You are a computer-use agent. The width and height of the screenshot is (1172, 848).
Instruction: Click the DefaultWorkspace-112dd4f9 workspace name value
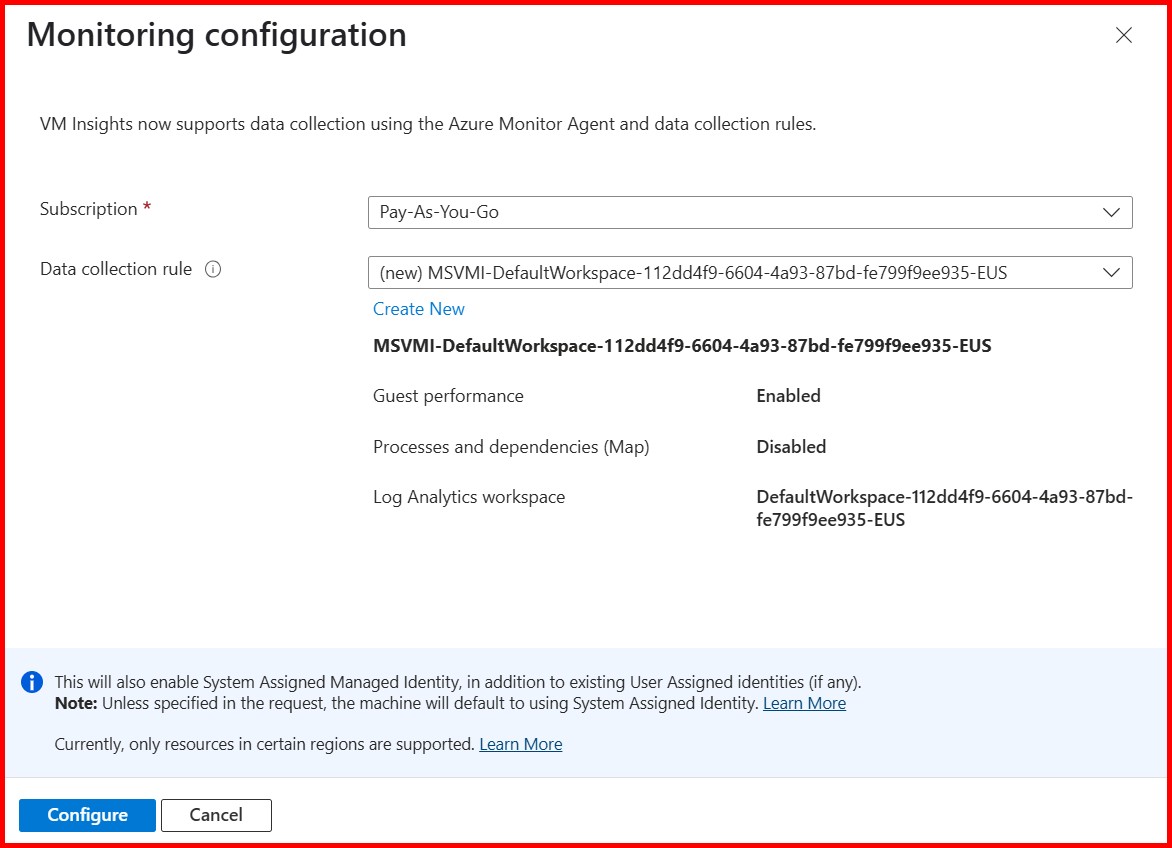pyautogui.click(x=944, y=508)
